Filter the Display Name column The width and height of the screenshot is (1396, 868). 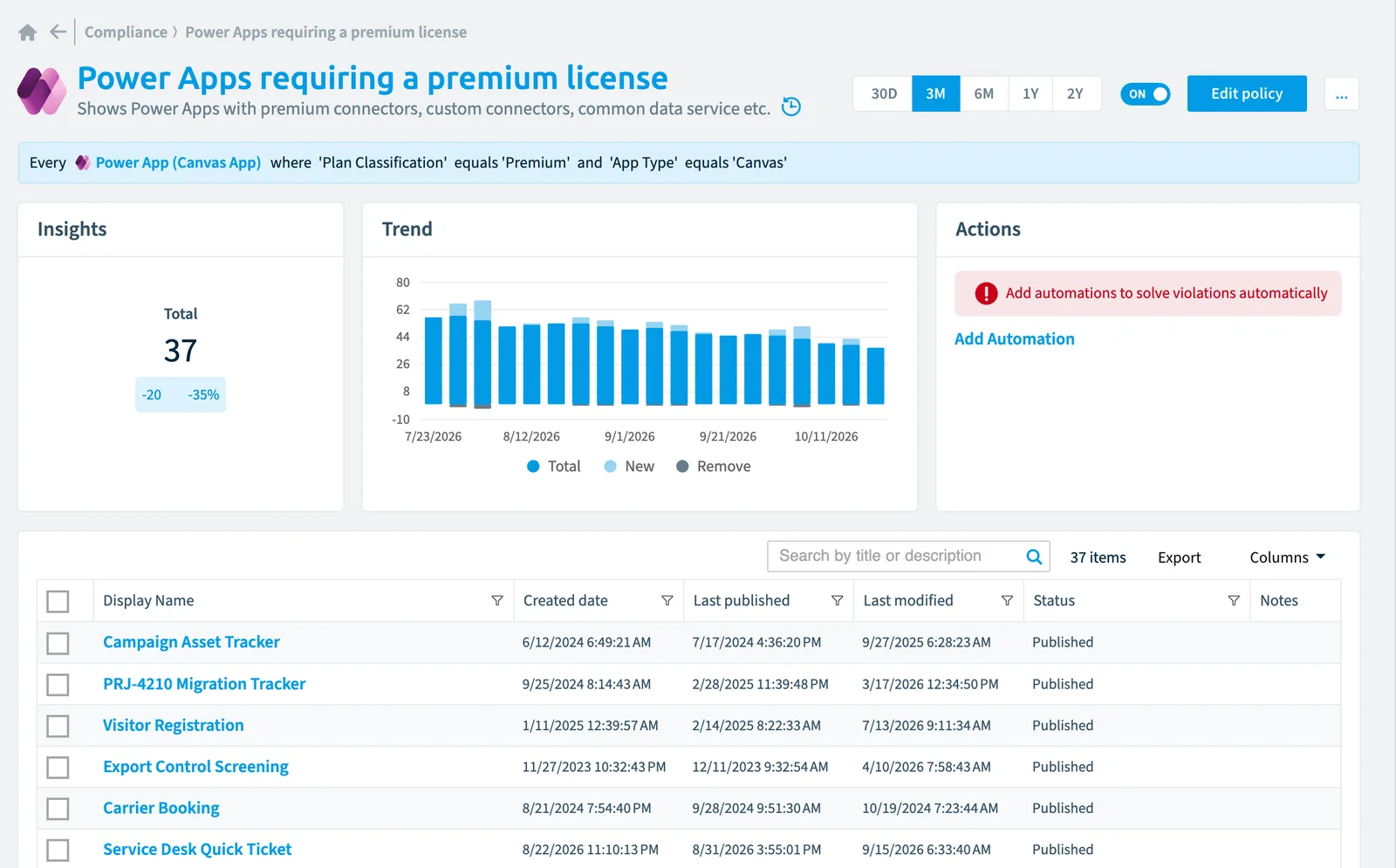(x=497, y=600)
